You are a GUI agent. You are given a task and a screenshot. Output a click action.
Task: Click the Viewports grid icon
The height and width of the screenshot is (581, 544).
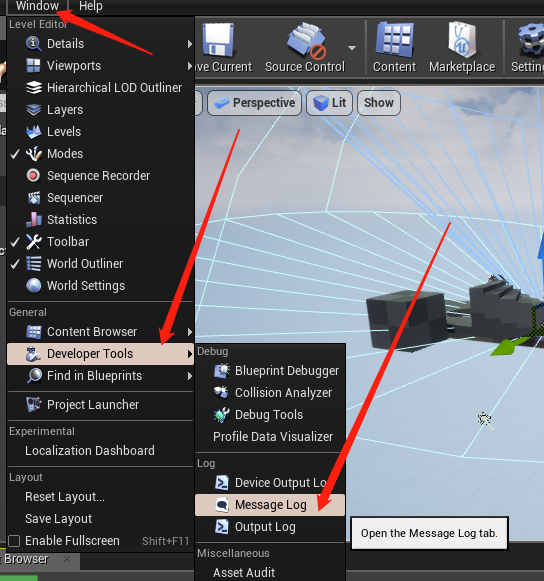(x=34, y=66)
